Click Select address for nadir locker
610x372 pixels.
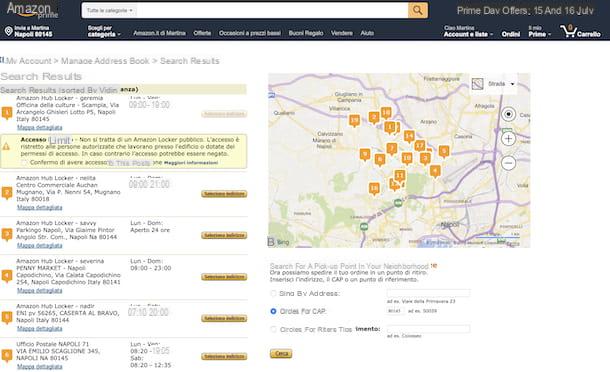tap(224, 318)
